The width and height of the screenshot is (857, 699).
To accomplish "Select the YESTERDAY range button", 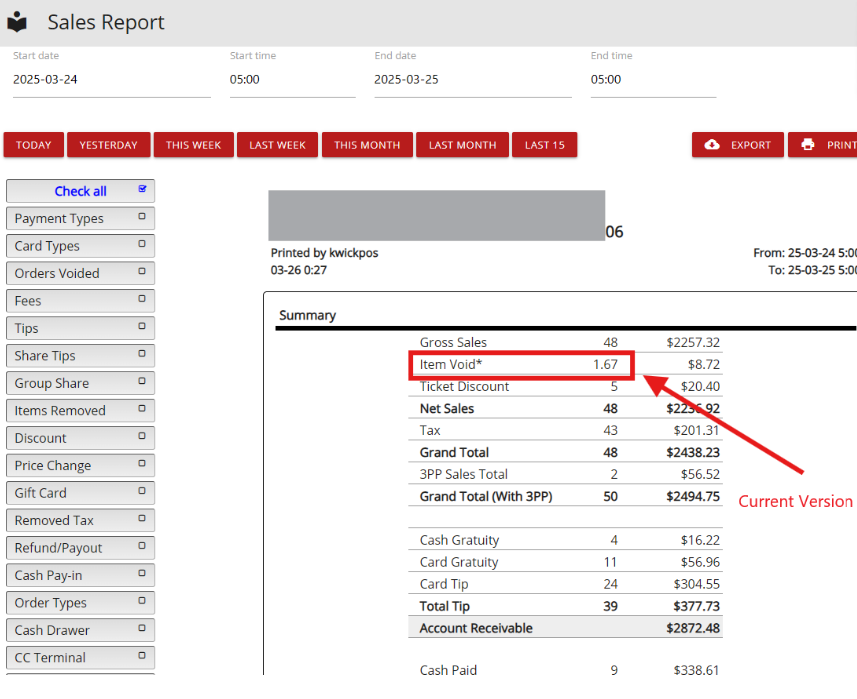I will click(108, 145).
